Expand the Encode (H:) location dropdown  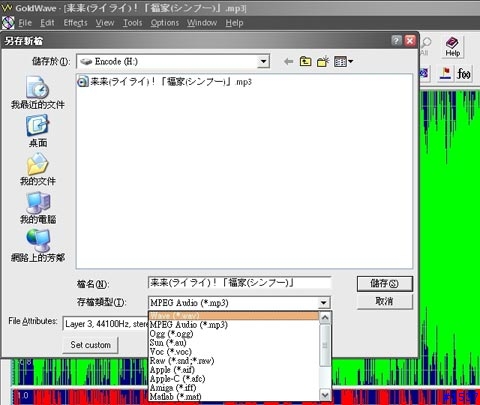[x=263, y=62]
